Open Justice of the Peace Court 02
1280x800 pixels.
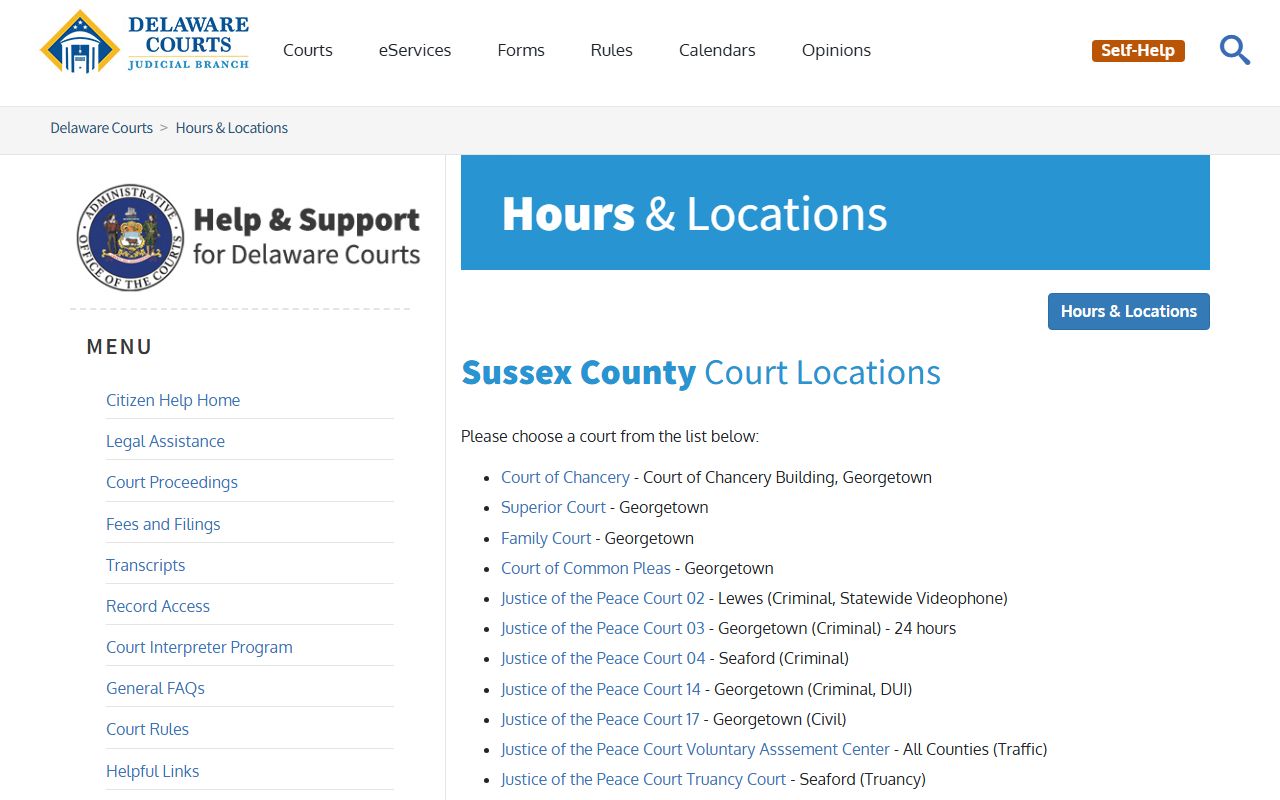(x=603, y=598)
